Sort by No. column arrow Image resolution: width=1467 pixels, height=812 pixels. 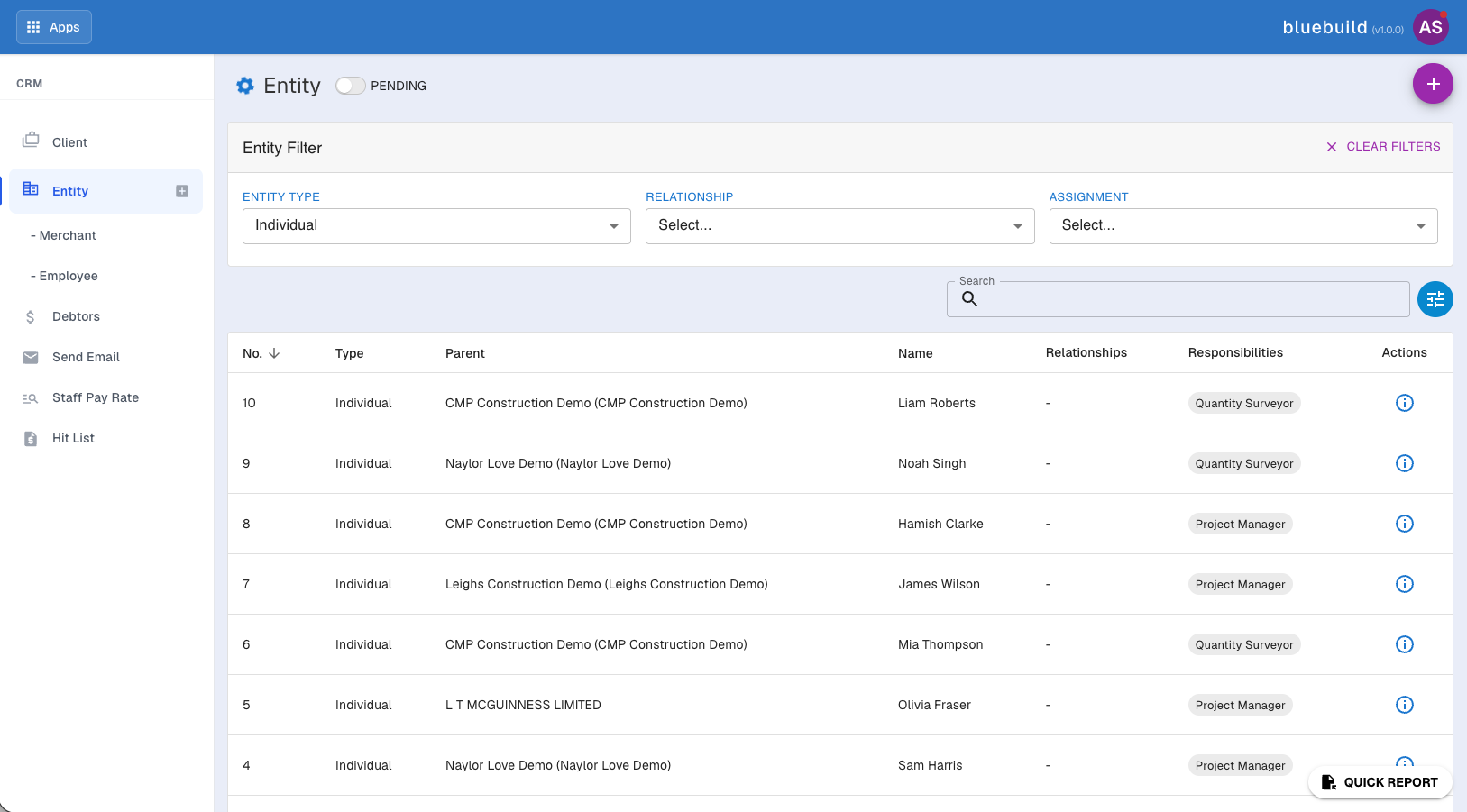point(274,353)
